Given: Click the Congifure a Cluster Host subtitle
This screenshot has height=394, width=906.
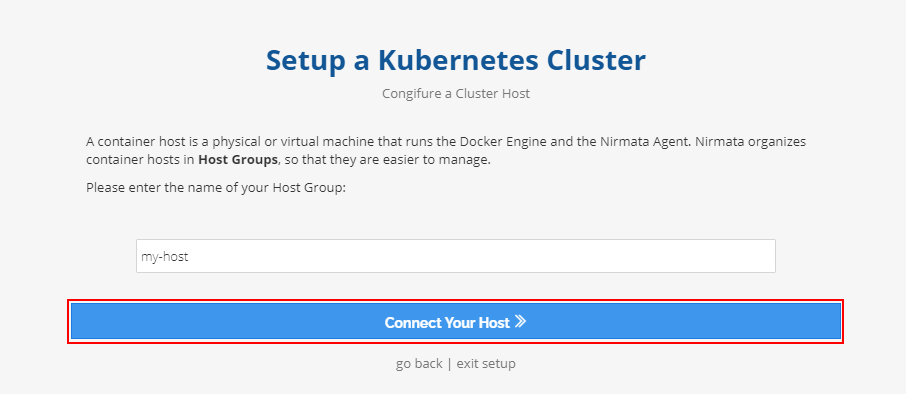Looking at the screenshot, I should tap(455, 93).
